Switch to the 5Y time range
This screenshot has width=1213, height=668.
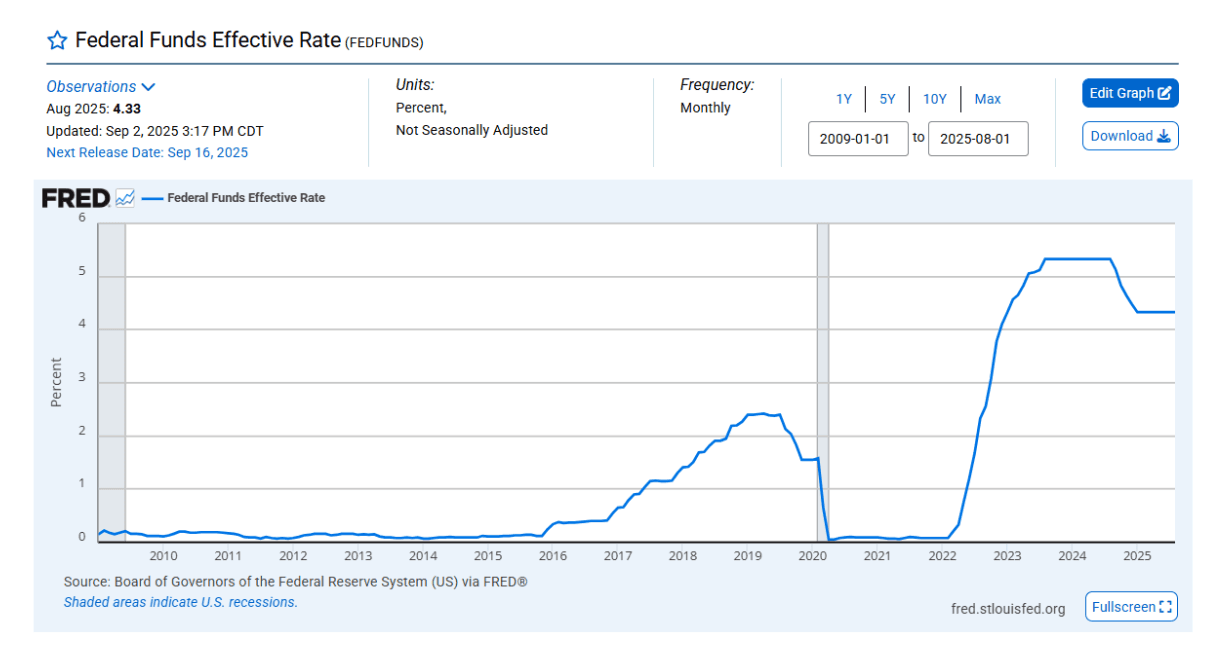(x=887, y=99)
